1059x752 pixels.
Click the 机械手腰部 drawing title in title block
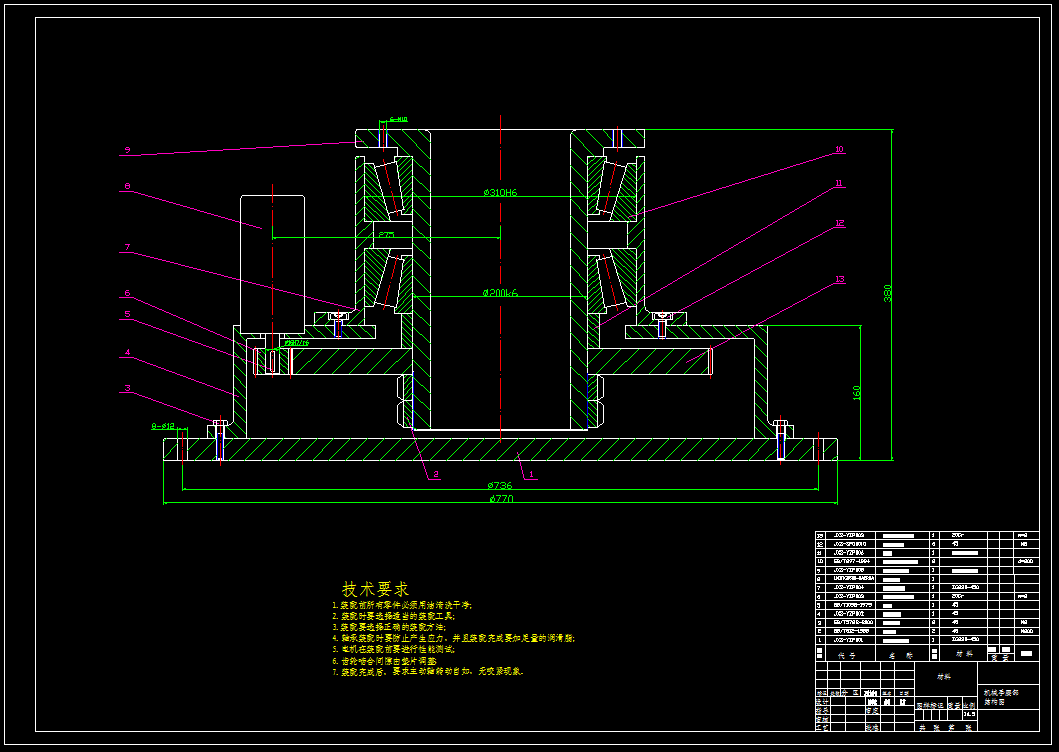pyautogui.click(x=1001, y=693)
